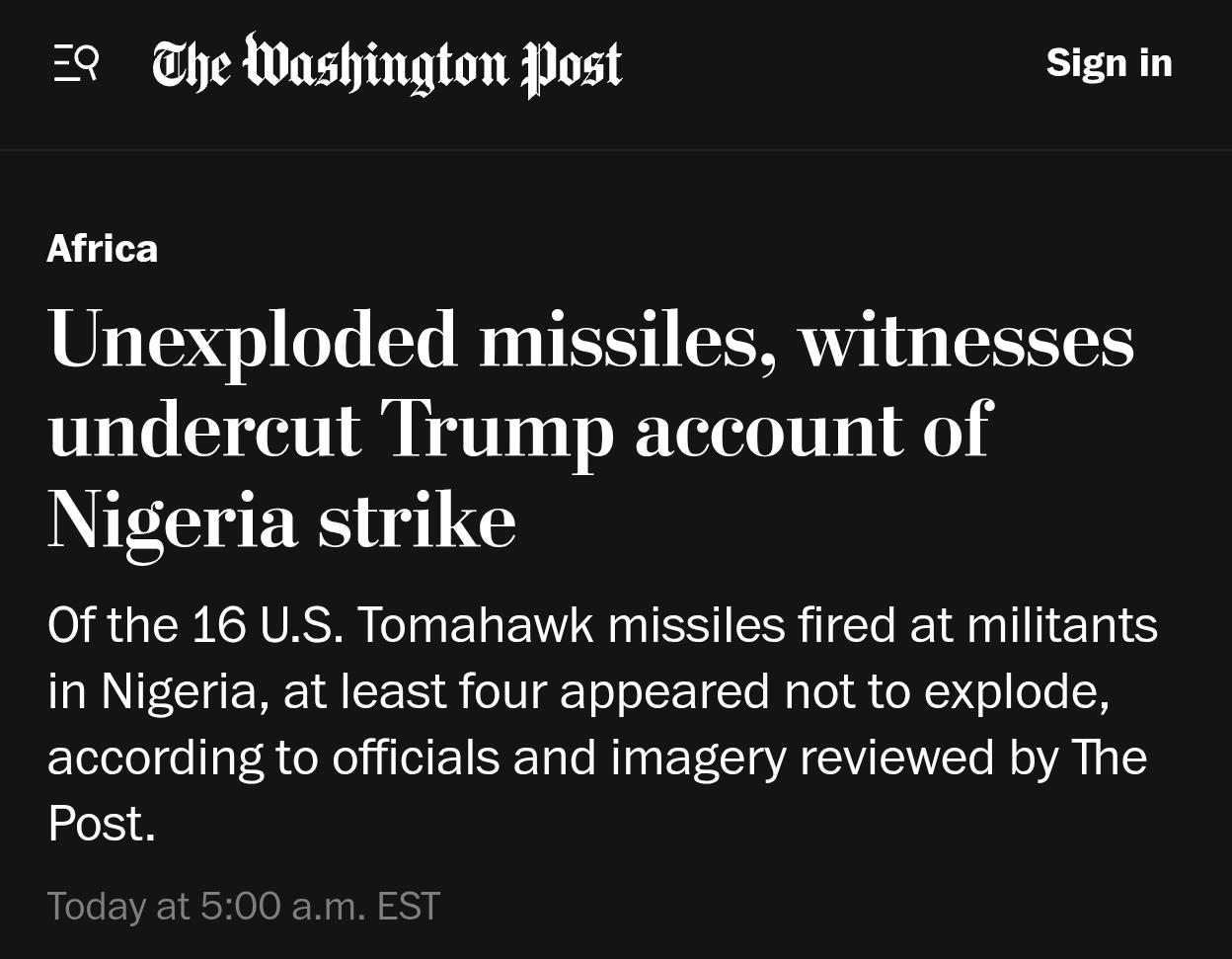The height and width of the screenshot is (959, 1232).
Task: Open the Africa section link
Action: click(102, 249)
